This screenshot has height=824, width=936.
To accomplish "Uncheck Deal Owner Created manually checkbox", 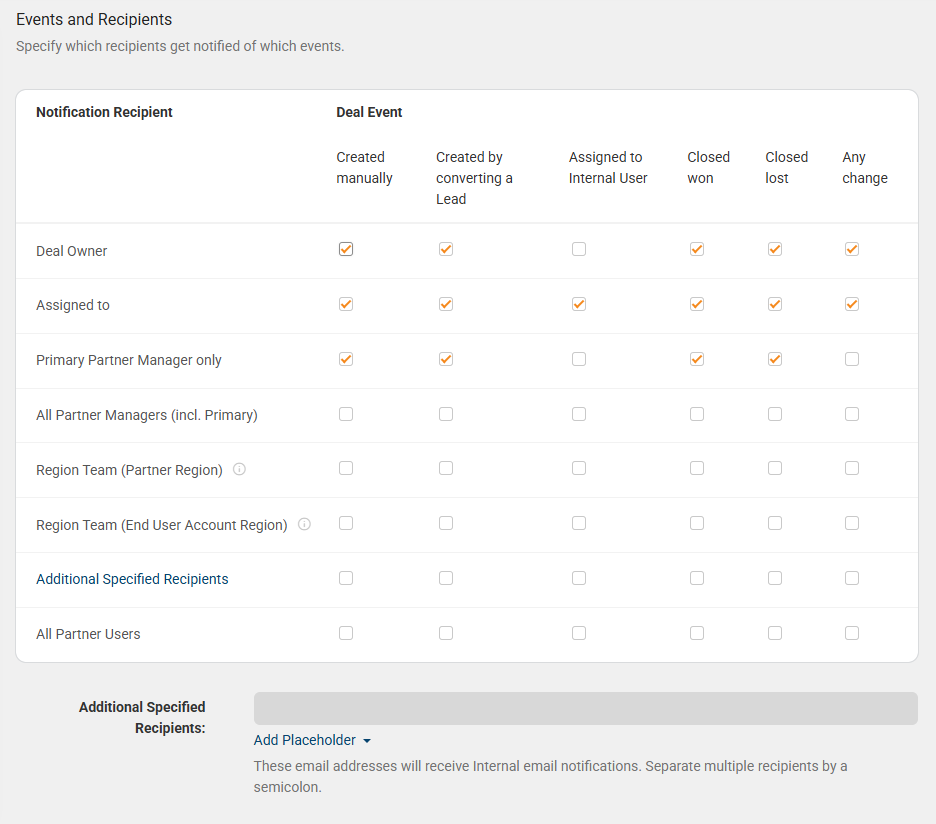I will [x=346, y=249].
